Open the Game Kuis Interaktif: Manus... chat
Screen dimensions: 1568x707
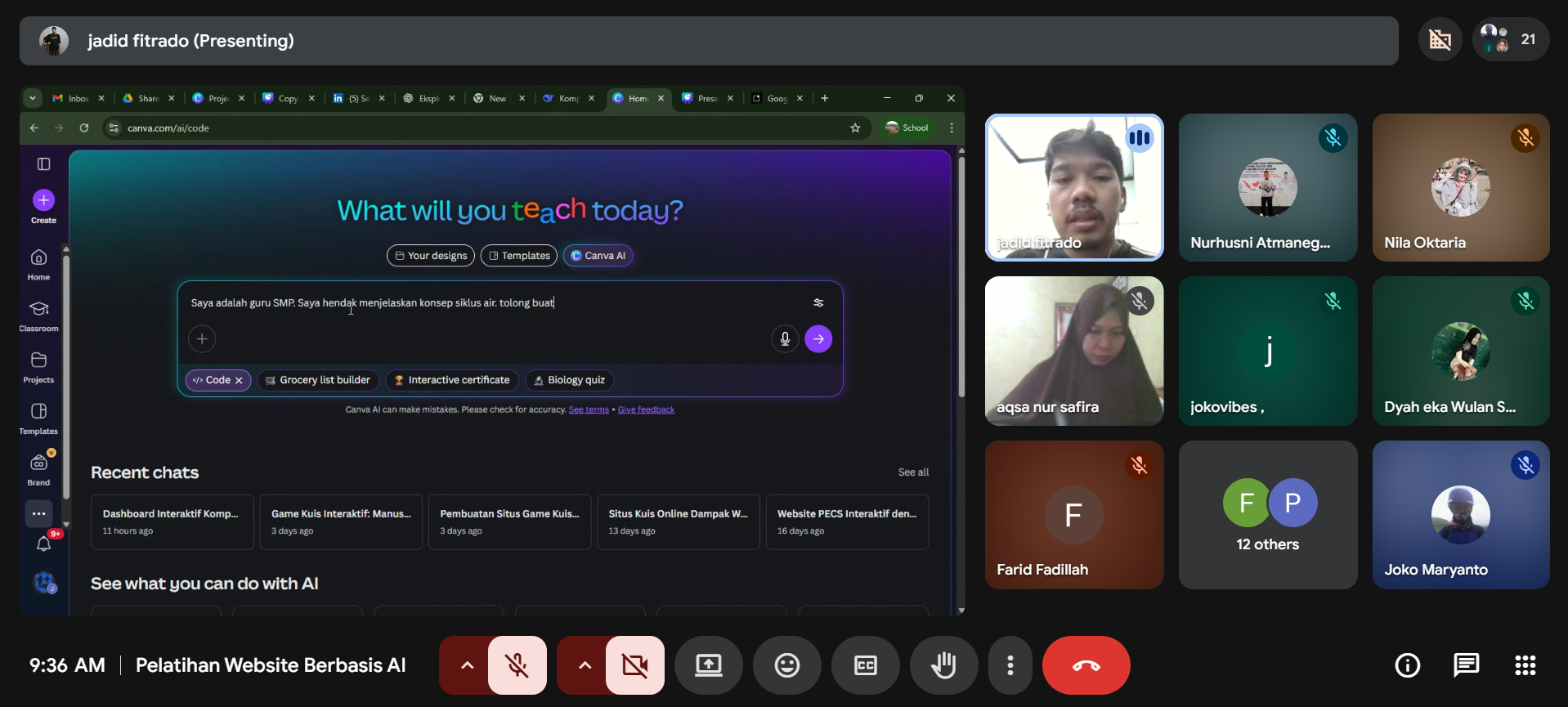(341, 522)
